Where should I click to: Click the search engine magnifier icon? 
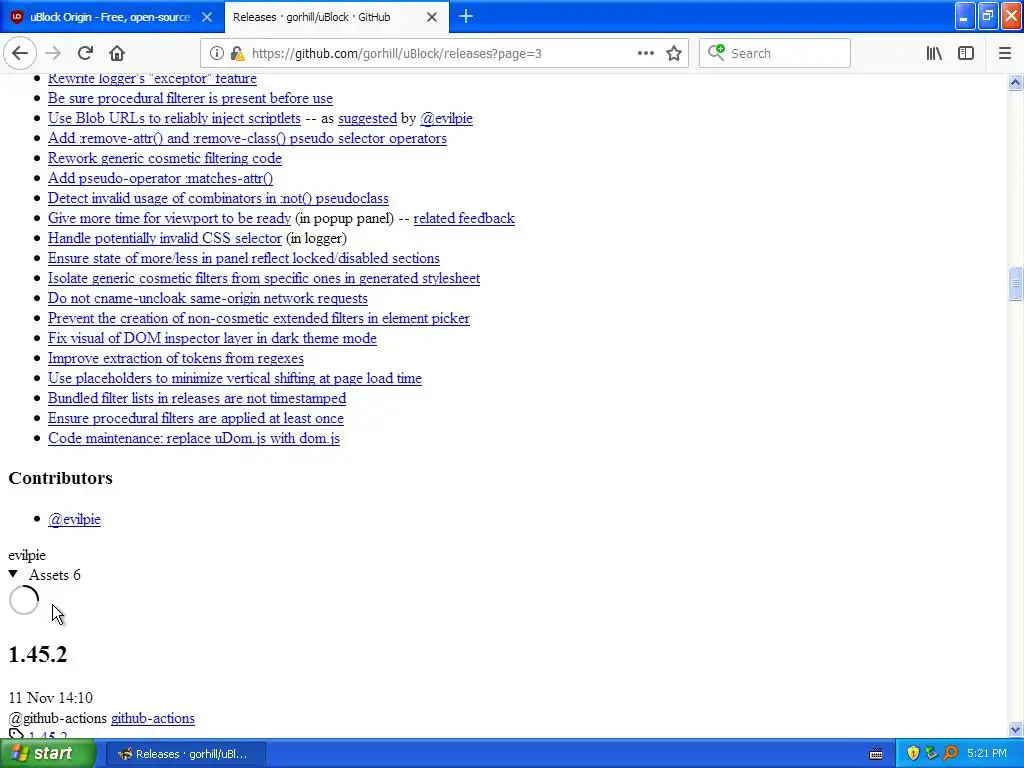[x=716, y=53]
